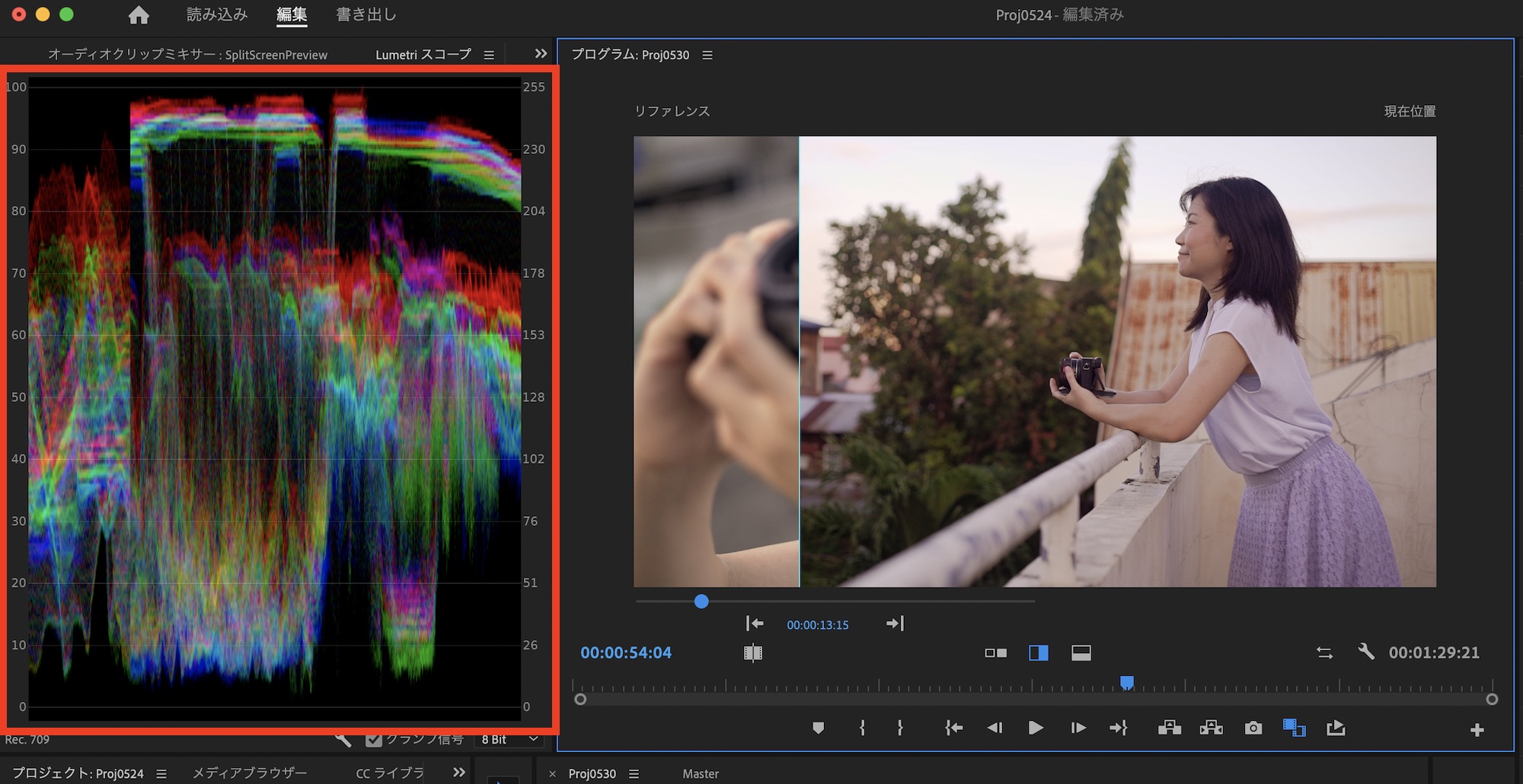Toggle the クランプ信号 checkbox
Viewport: 1523px width, 784px height.
click(x=373, y=740)
